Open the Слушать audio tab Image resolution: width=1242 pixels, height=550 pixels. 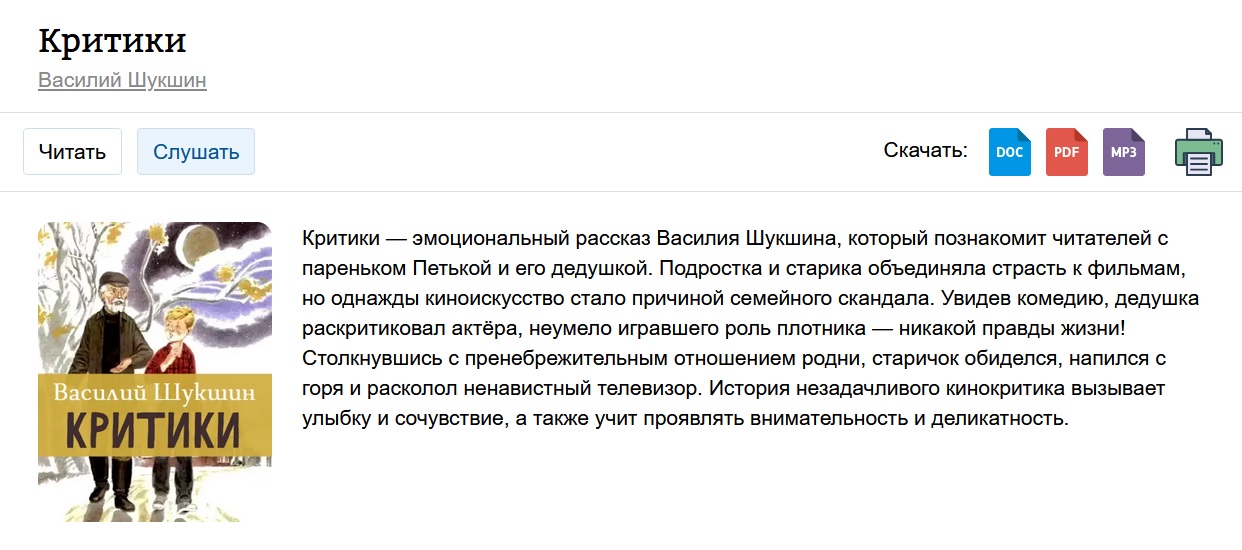pos(196,152)
